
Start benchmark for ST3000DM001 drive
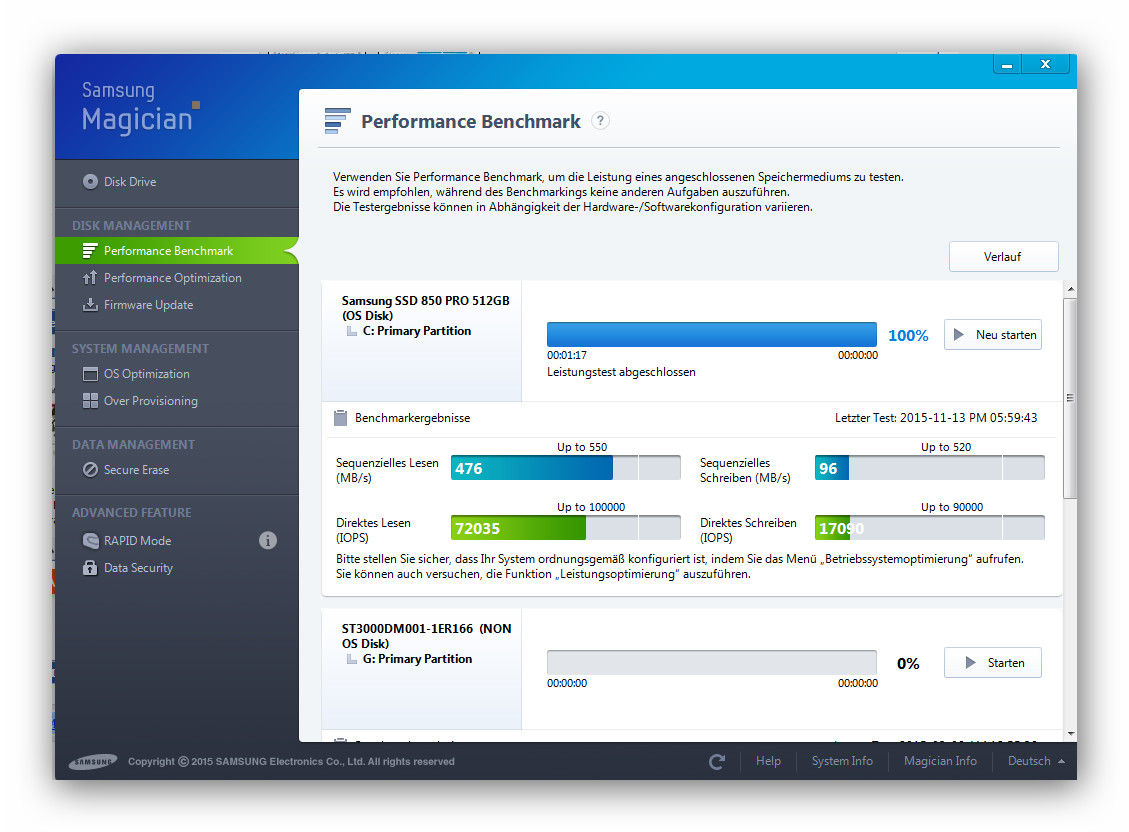993,663
